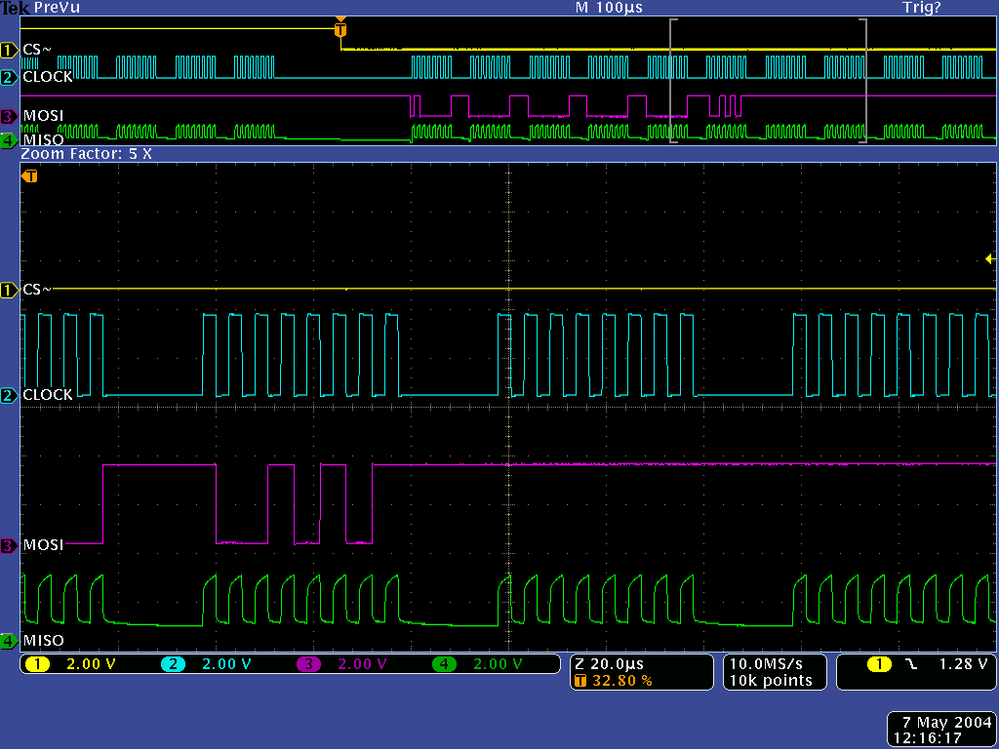Click the M 100µs main timebase readout
This screenshot has height=749, width=999.
[609, 8]
